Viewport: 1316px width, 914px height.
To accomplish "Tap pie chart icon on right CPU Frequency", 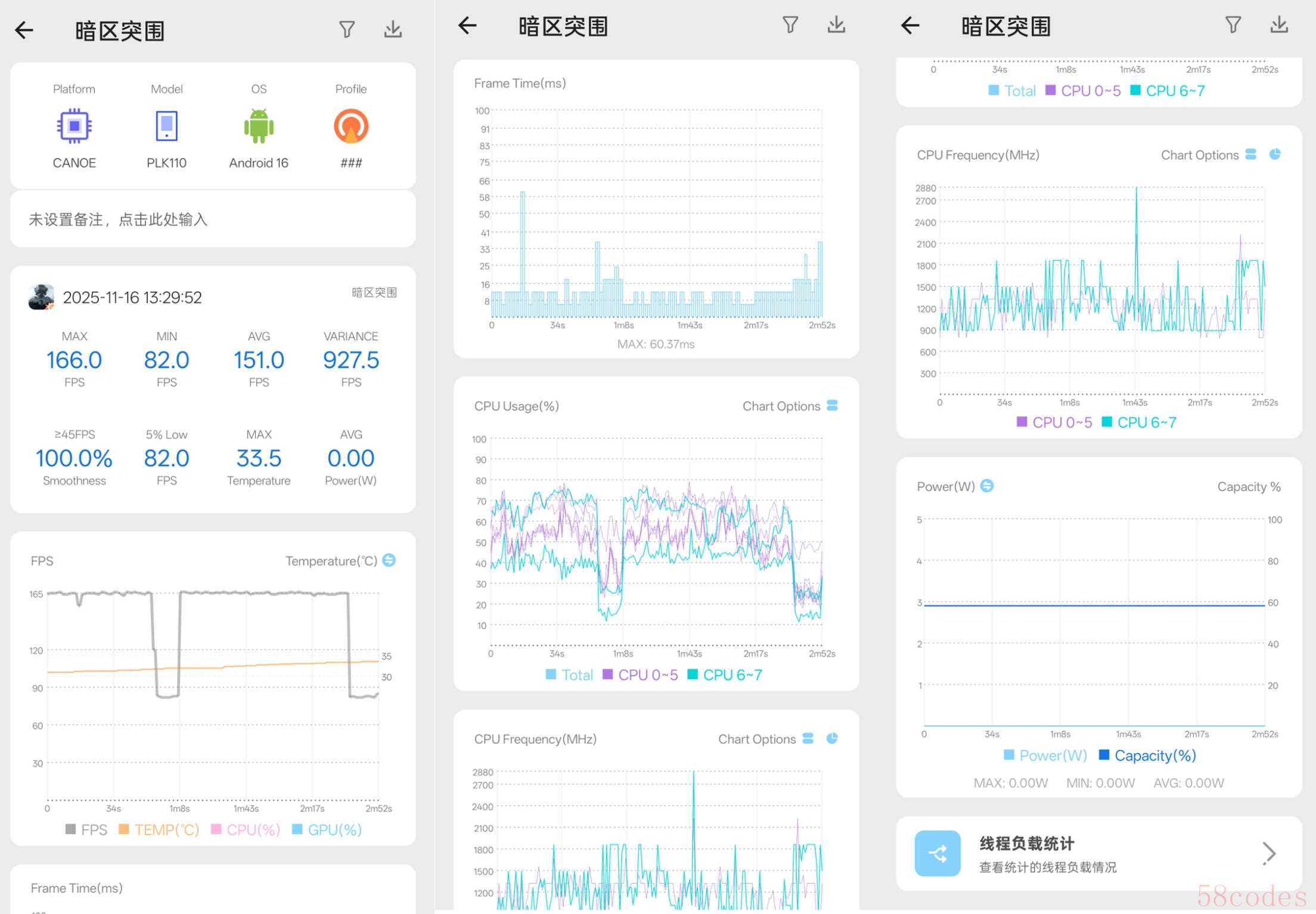I will point(1275,154).
